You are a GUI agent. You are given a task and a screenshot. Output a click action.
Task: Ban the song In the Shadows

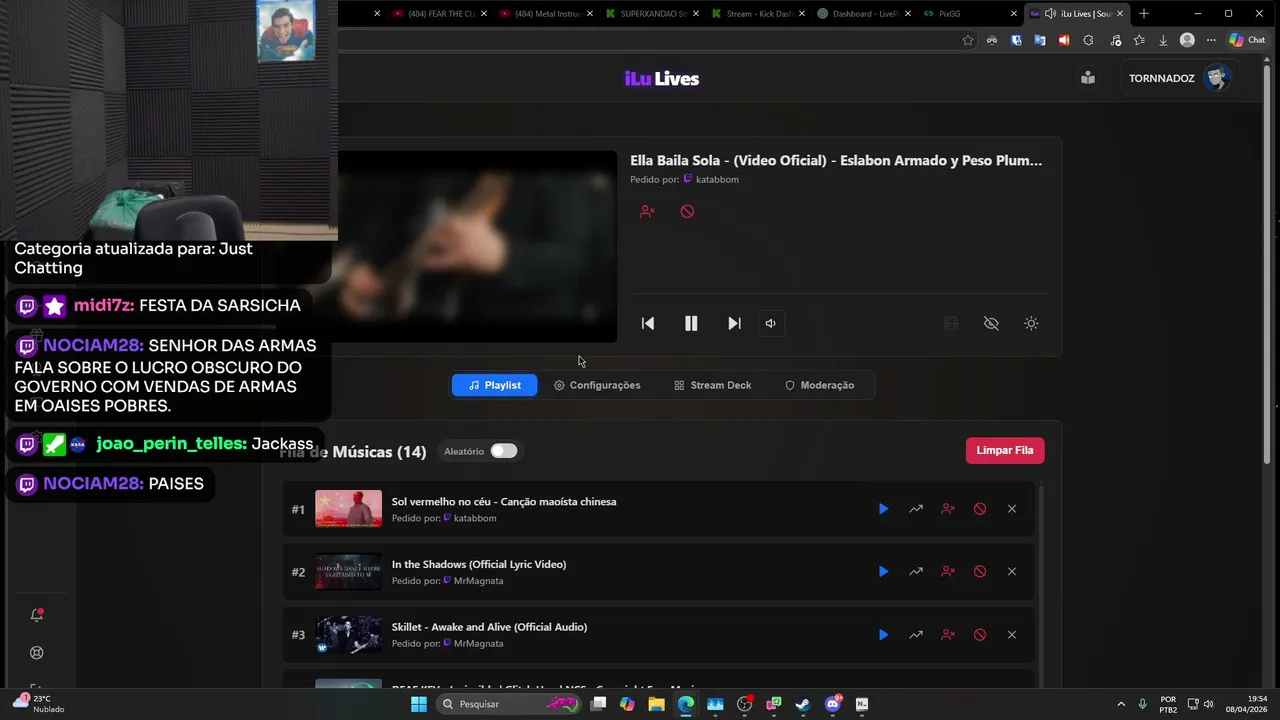[x=980, y=571]
